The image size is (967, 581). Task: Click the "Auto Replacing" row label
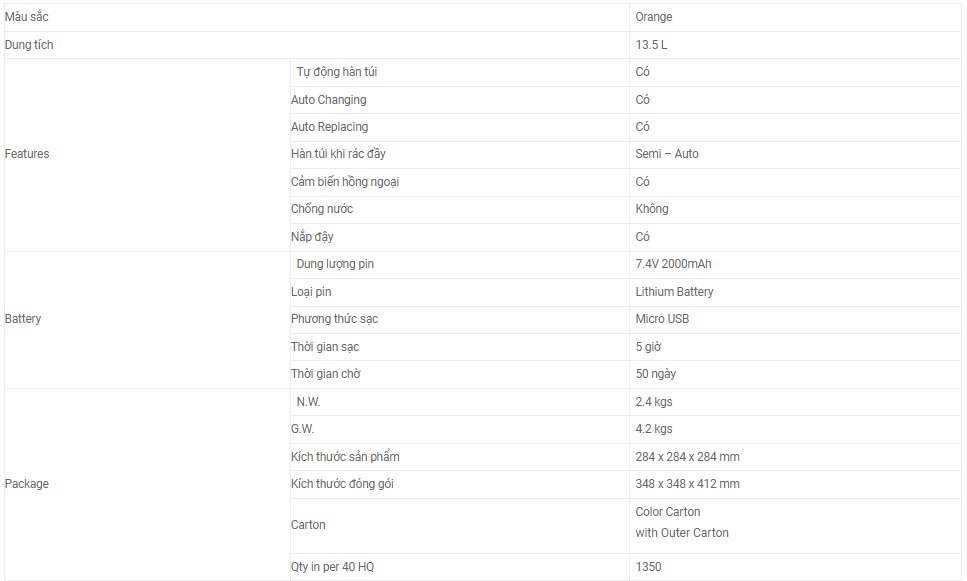pyautogui.click(x=330, y=127)
